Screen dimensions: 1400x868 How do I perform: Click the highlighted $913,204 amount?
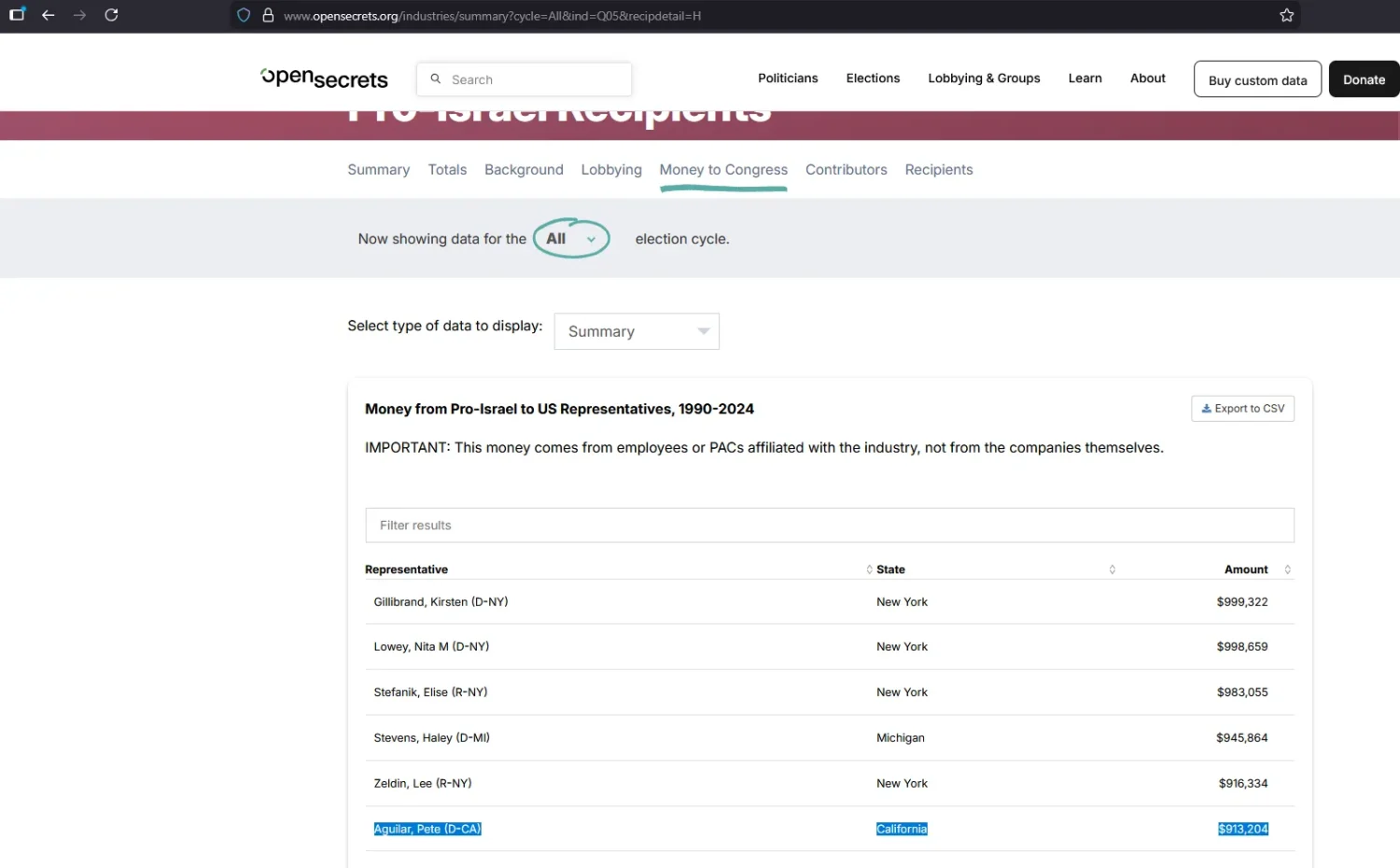pyautogui.click(x=1243, y=829)
